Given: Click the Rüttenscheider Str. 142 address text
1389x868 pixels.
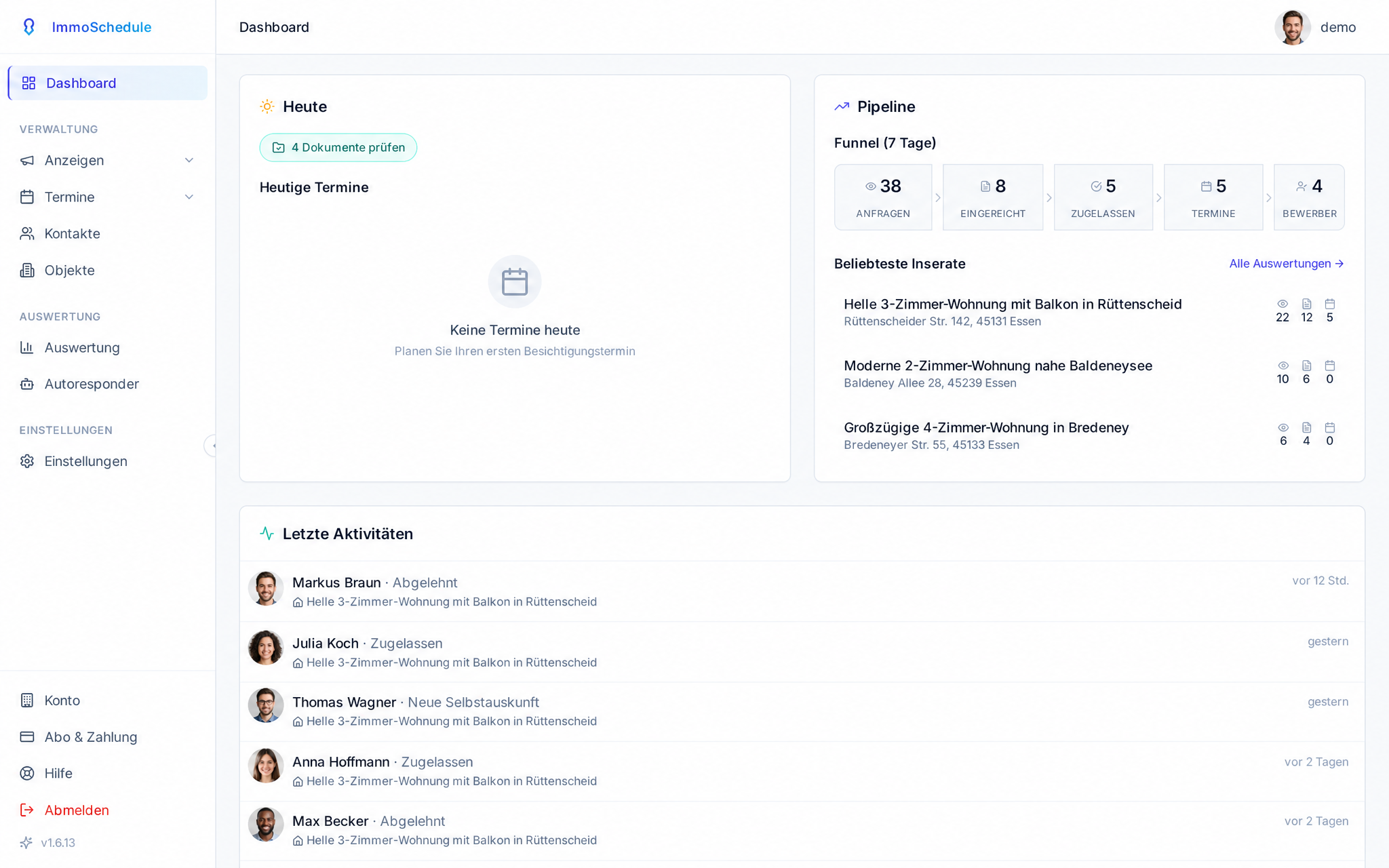Looking at the screenshot, I should (x=942, y=321).
